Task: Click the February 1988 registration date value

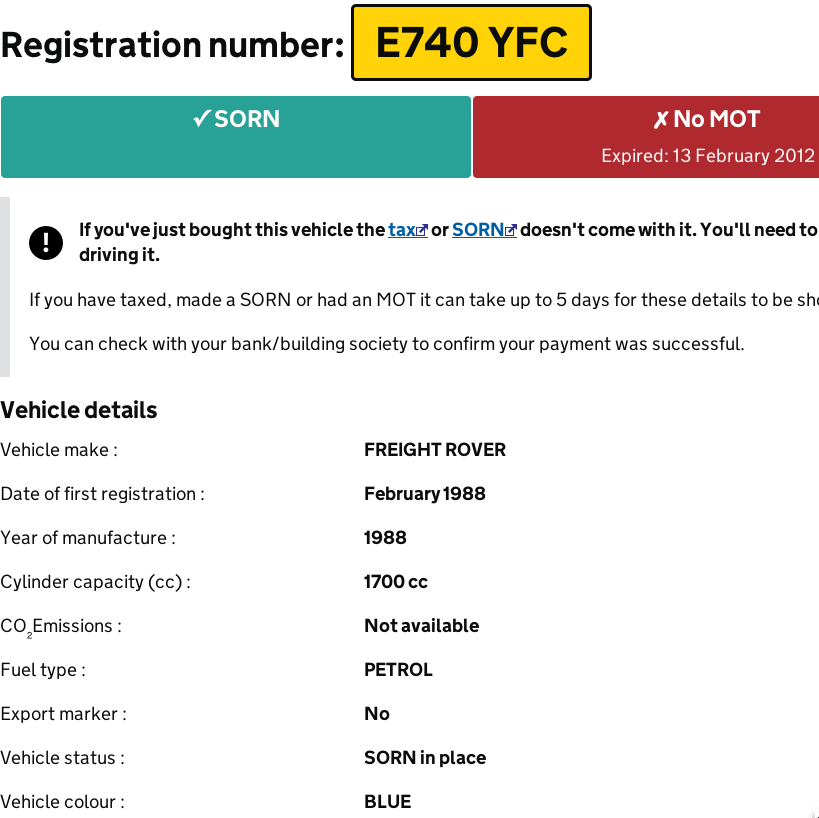Action: point(425,494)
